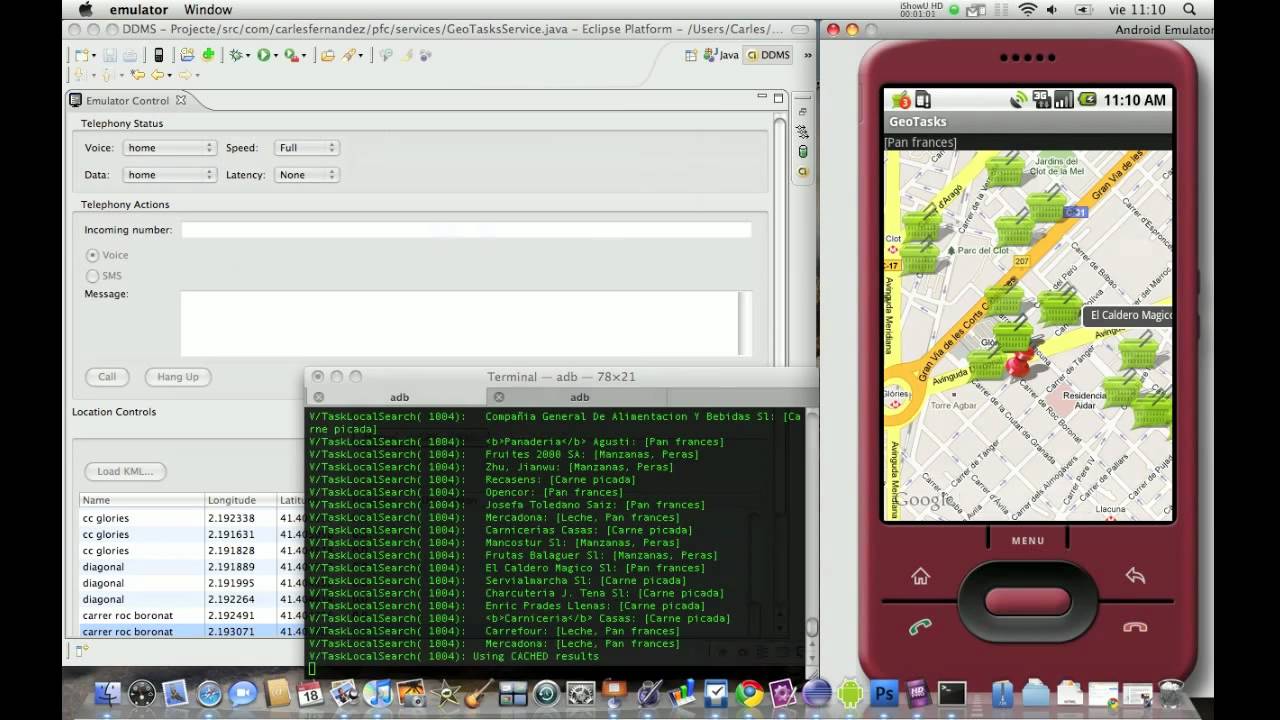This screenshot has height=720, width=1280.
Task: Select the carrer roc boronat row with 2.193071
Action: tap(192, 632)
